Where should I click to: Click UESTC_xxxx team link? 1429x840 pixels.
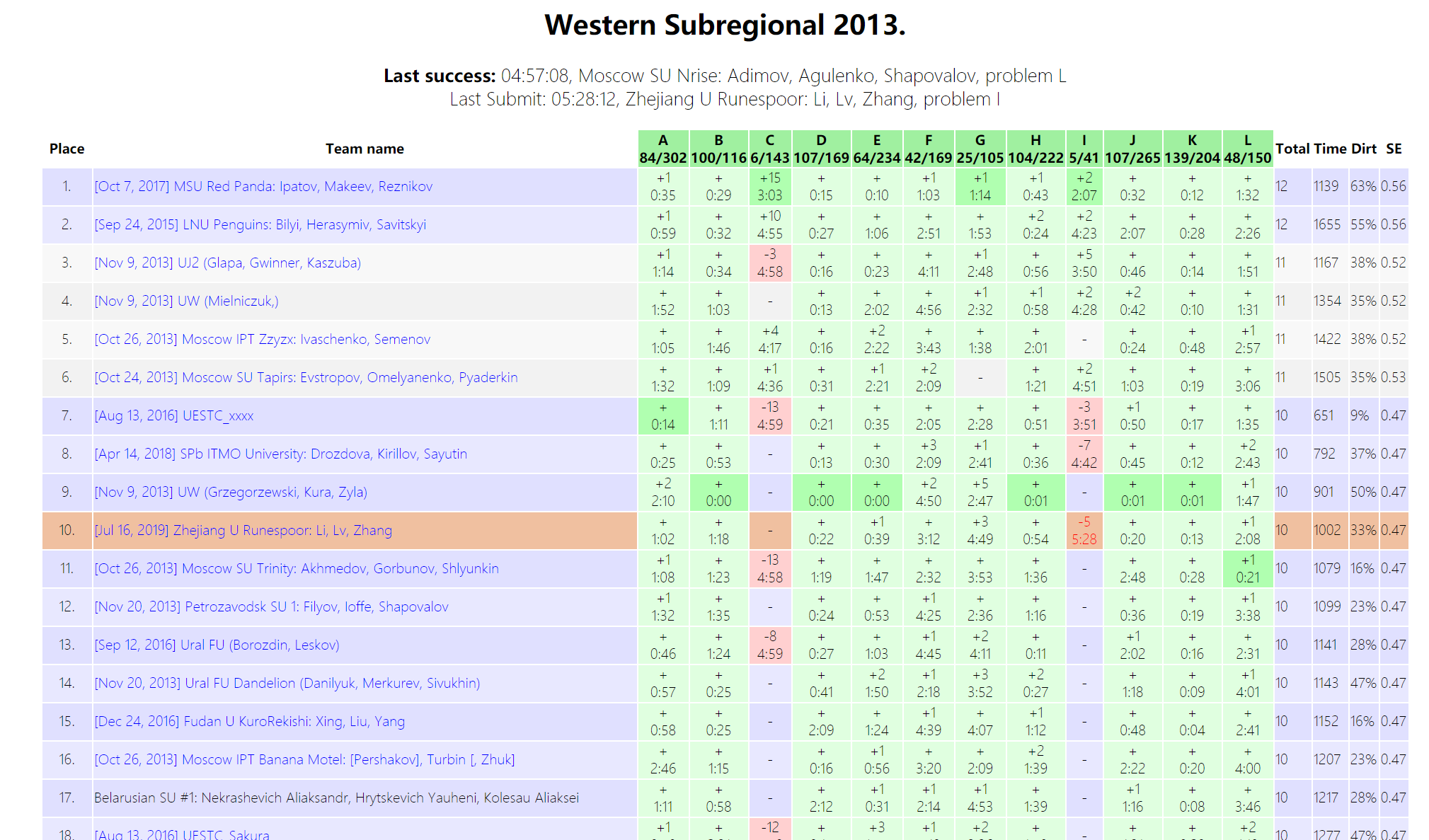coord(173,415)
